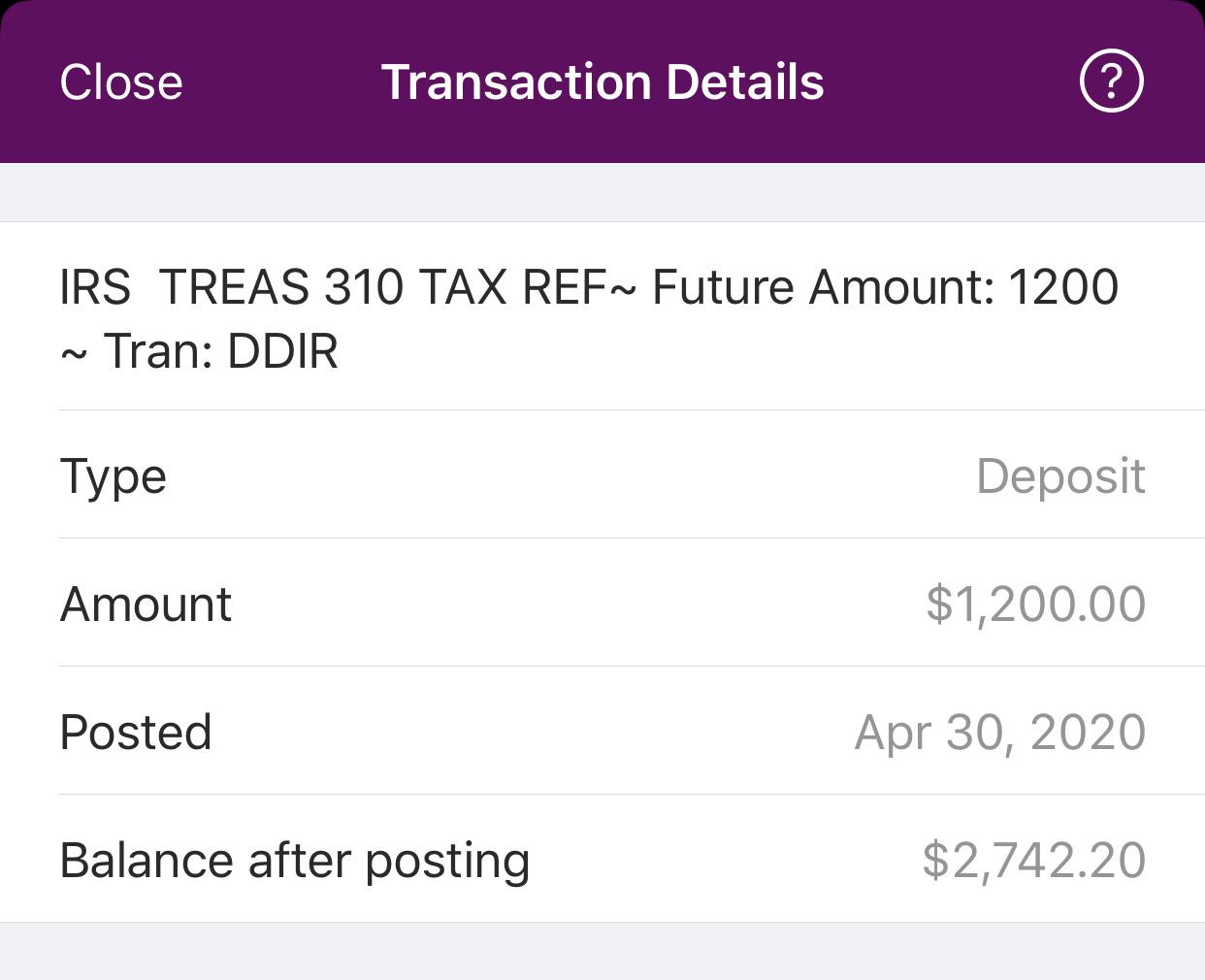Tap the $1,200.00 amount value
This screenshot has height=980, width=1205.
(x=1035, y=604)
